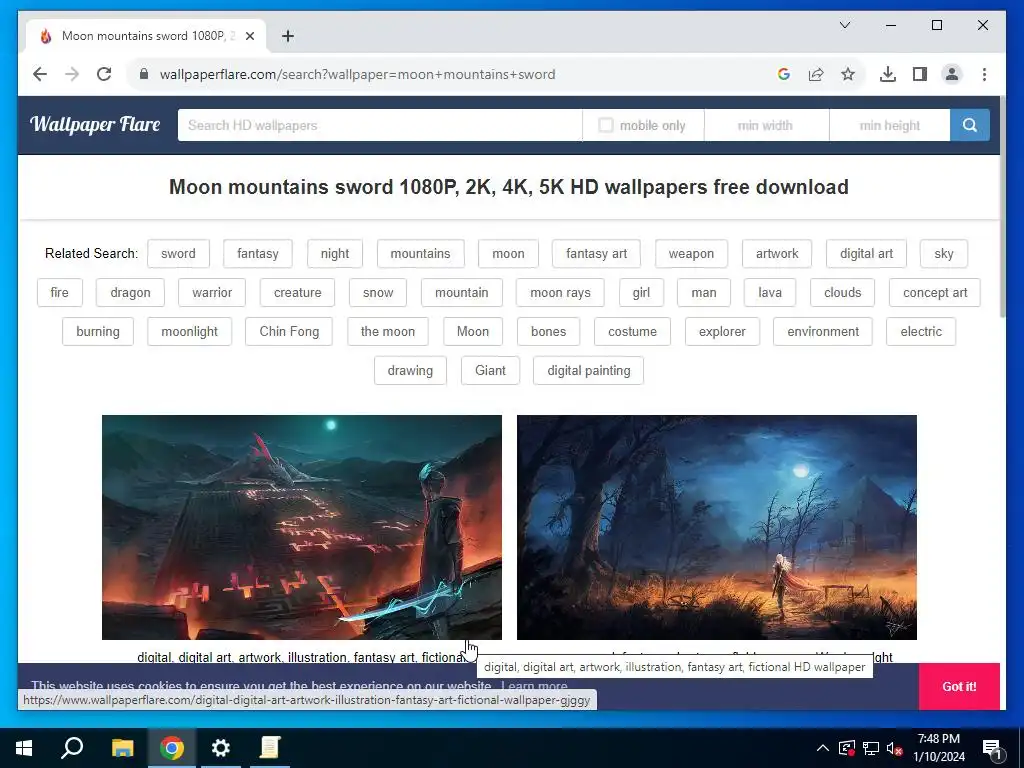Click the Wallpaper Flare logo
This screenshot has width=1024, height=768.
coord(95,124)
